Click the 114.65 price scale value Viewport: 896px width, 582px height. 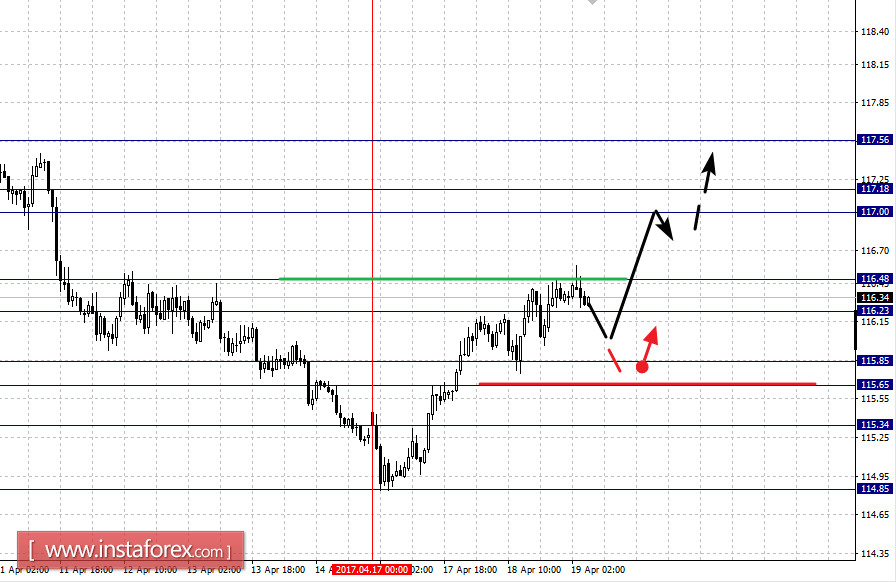tap(875, 515)
